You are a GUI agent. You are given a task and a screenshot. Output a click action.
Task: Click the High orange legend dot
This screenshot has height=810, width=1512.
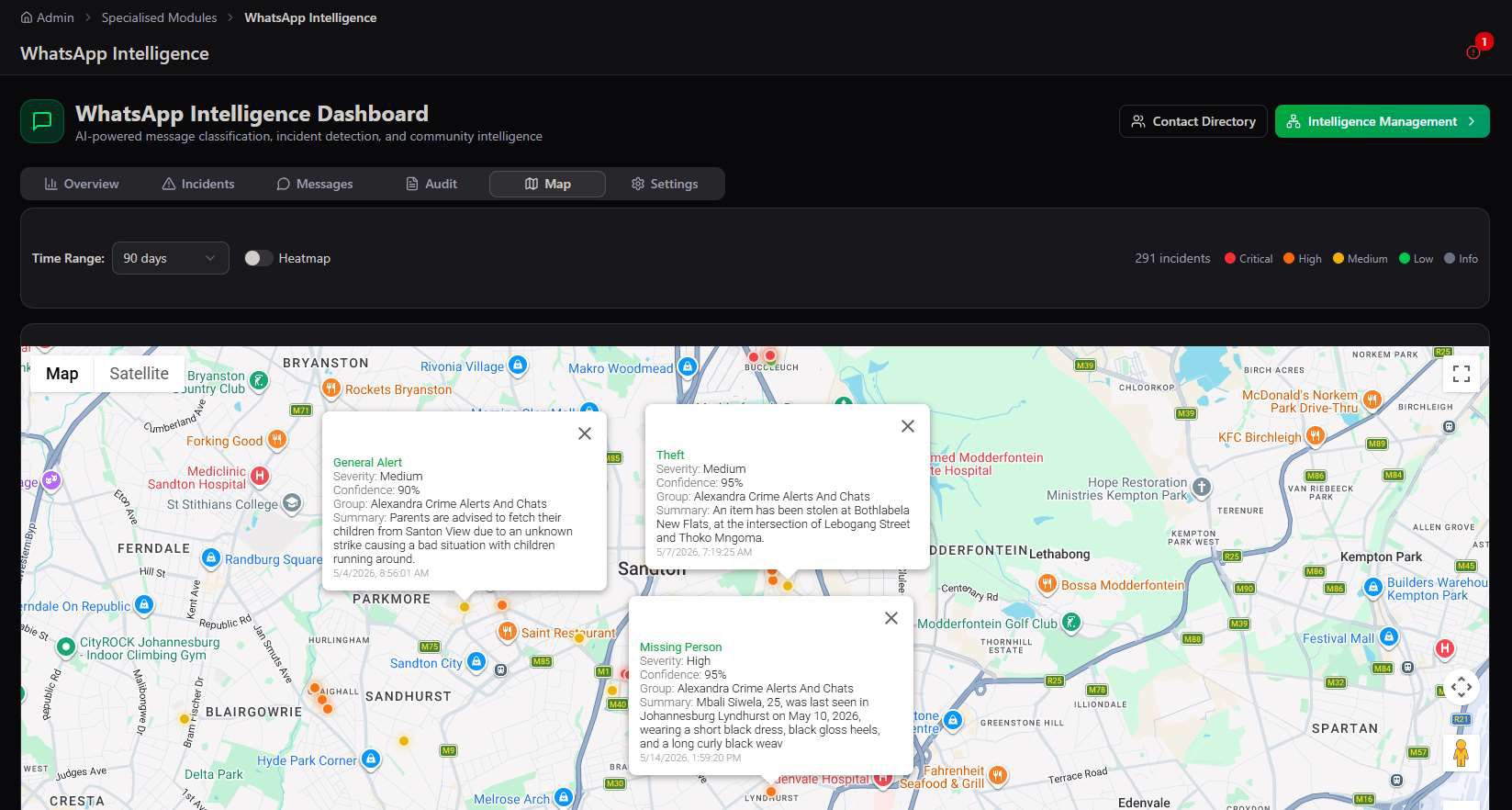pos(1289,258)
